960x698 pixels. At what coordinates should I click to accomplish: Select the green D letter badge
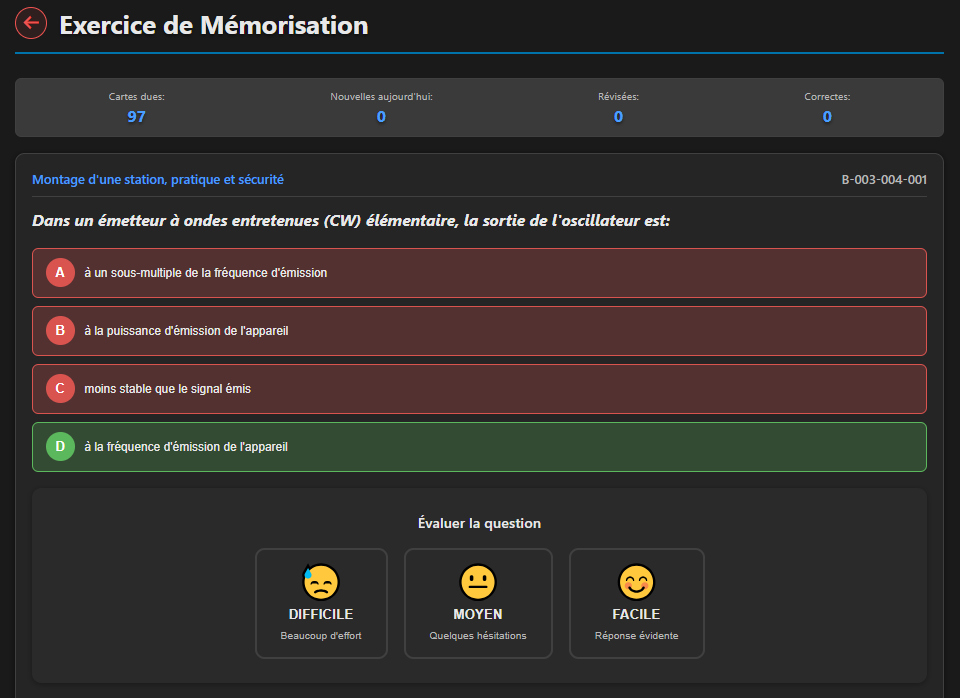60,446
